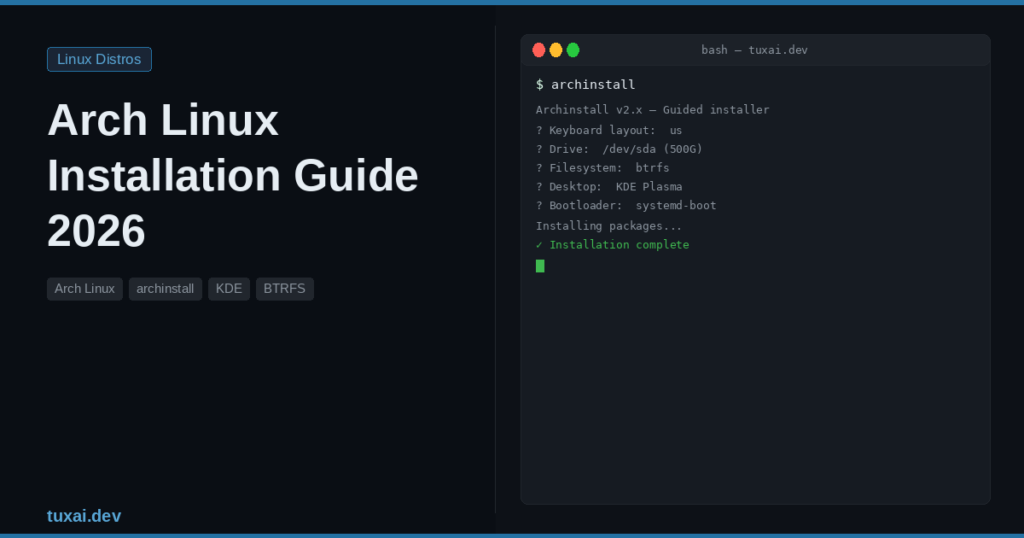Click the 'Filesystem: btrfs' line
Screen dimensions: 1024x538
point(602,168)
